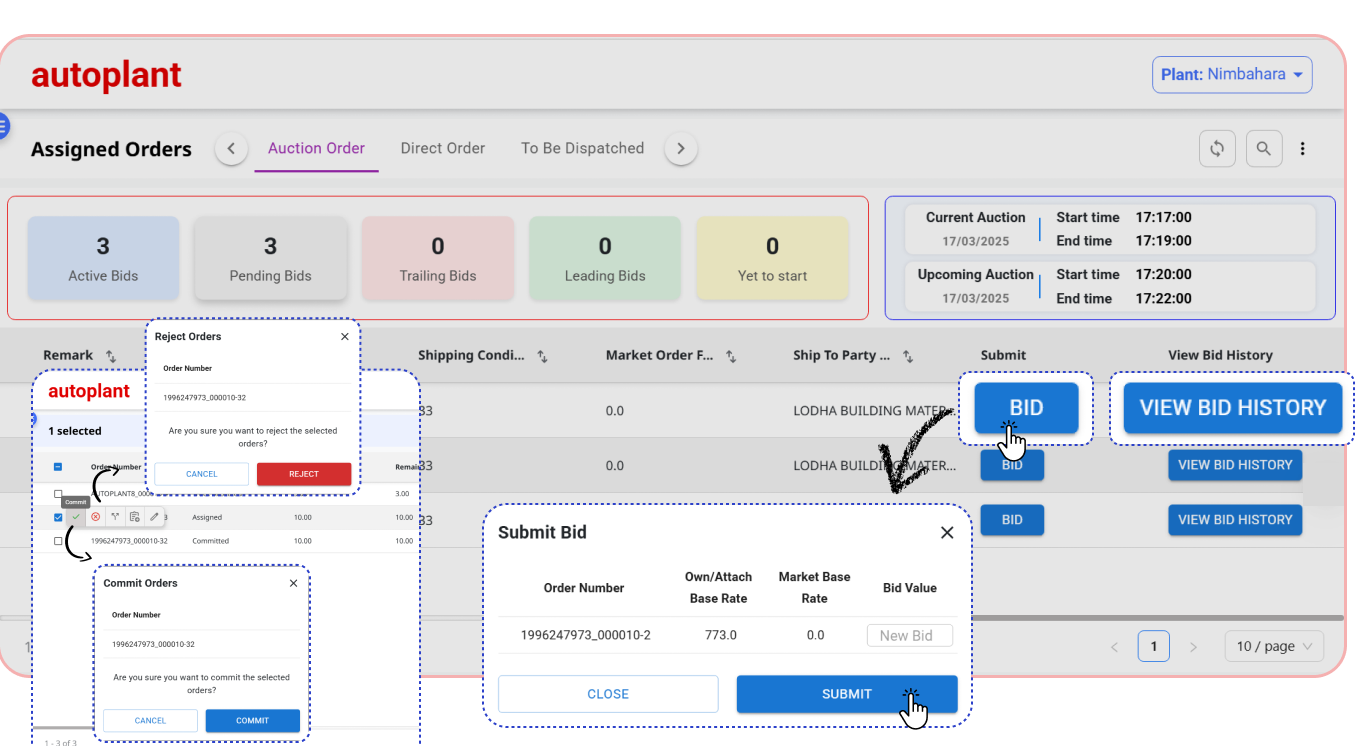Check the AUTOPLANT8 order row checkbox

(x=58, y=494)
